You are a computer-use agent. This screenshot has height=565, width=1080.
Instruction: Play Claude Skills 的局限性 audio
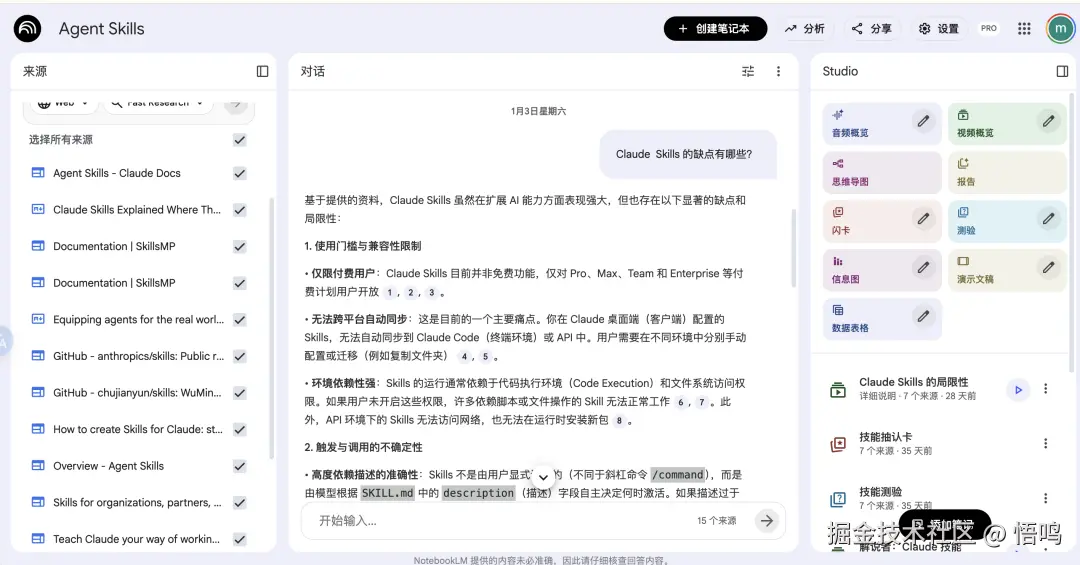1018,390
